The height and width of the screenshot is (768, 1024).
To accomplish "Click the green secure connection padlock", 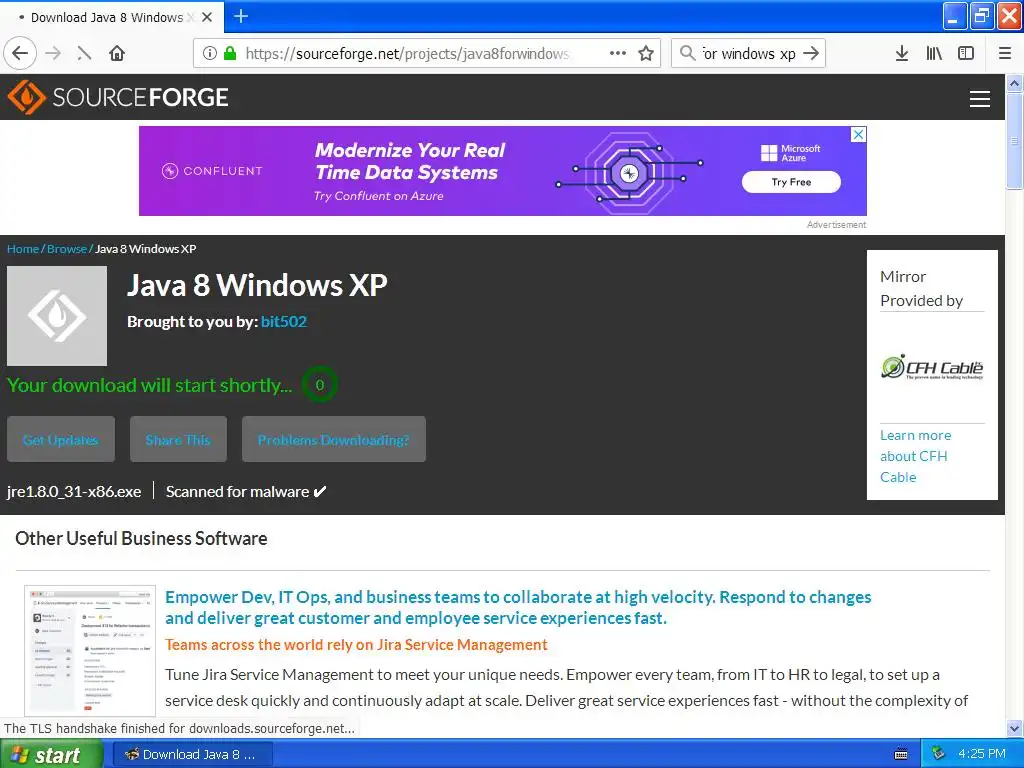I will [x=230, y=53].
